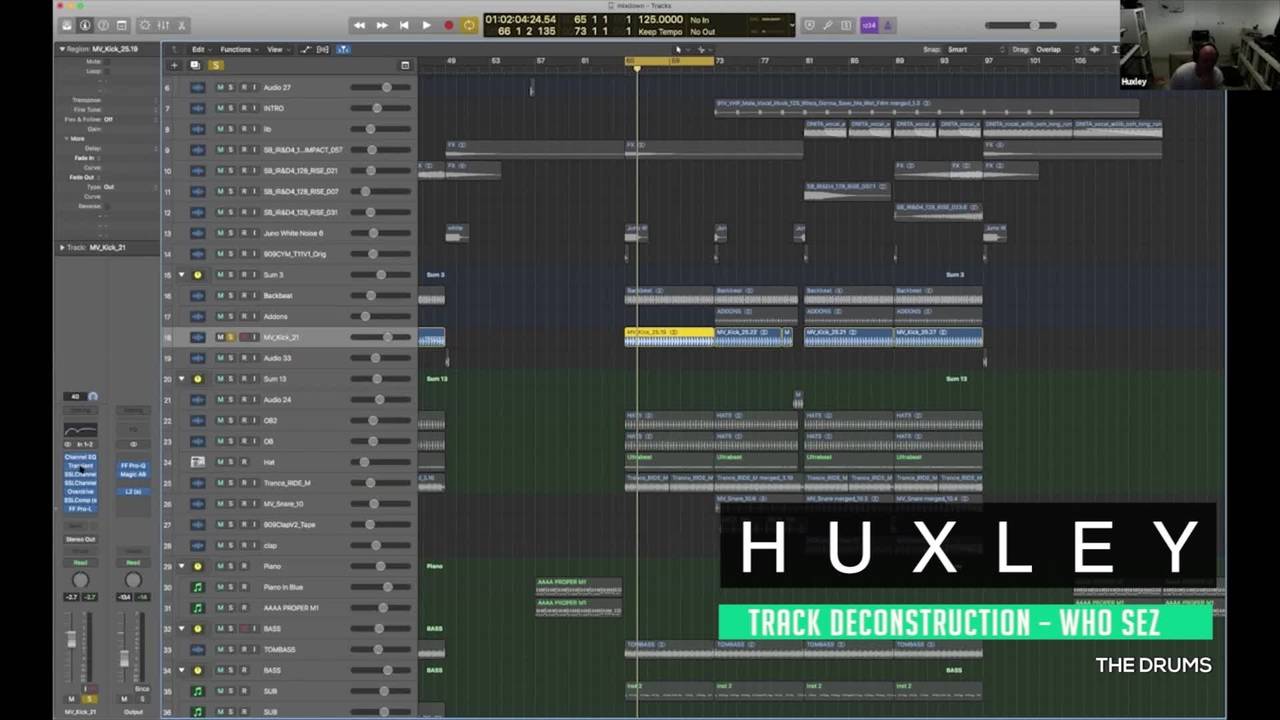The width and height of the screenshot is (1280, 720).
Task: Toggle the Catch Playhead button
Action: (343, 49)
